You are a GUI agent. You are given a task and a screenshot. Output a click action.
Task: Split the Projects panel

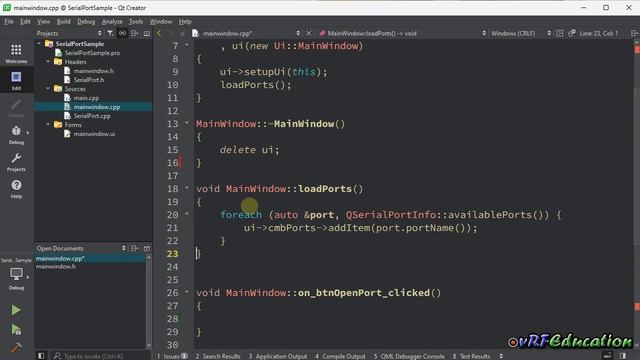click(135, 33)
